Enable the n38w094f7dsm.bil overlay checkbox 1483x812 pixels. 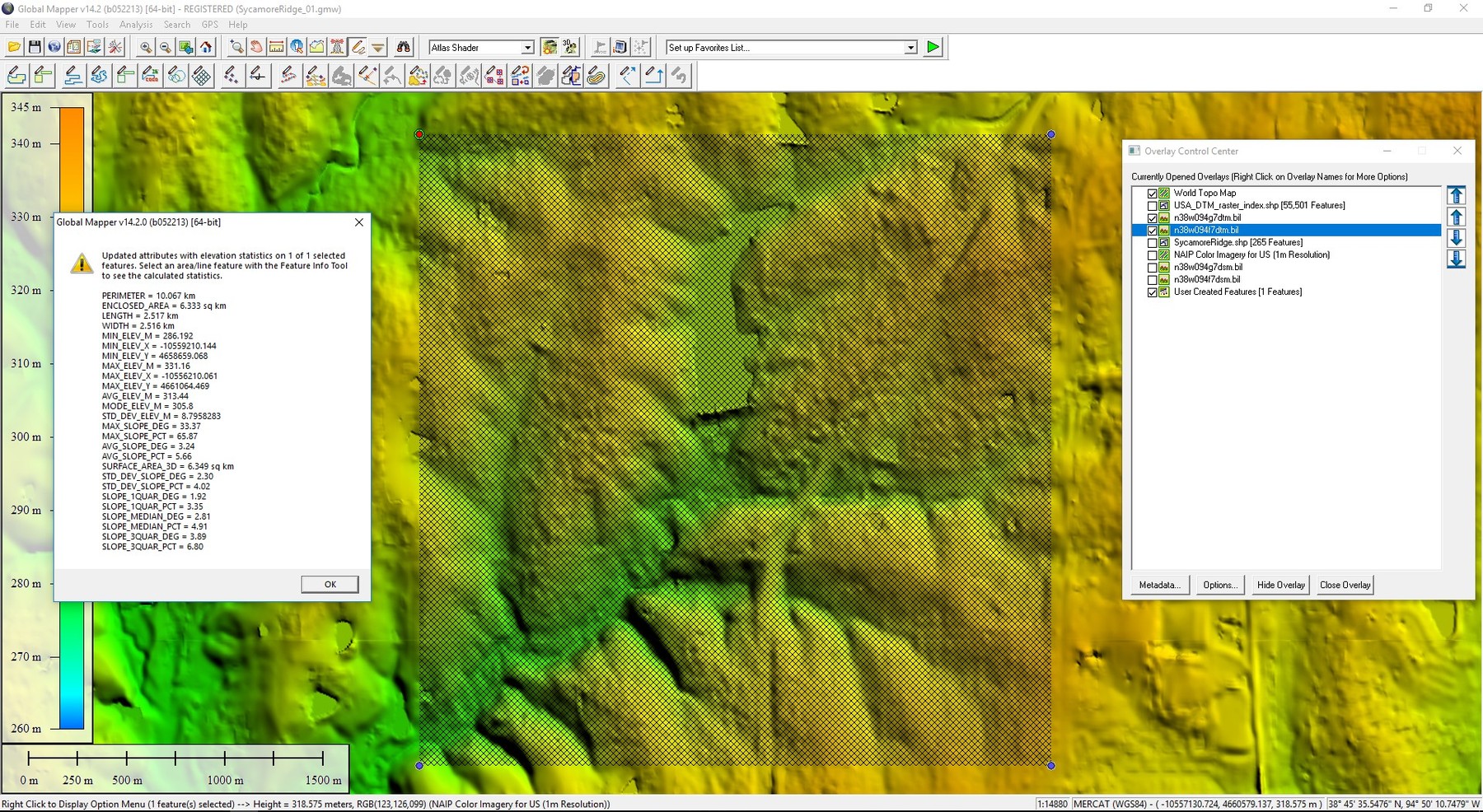tap(1153, 280)
